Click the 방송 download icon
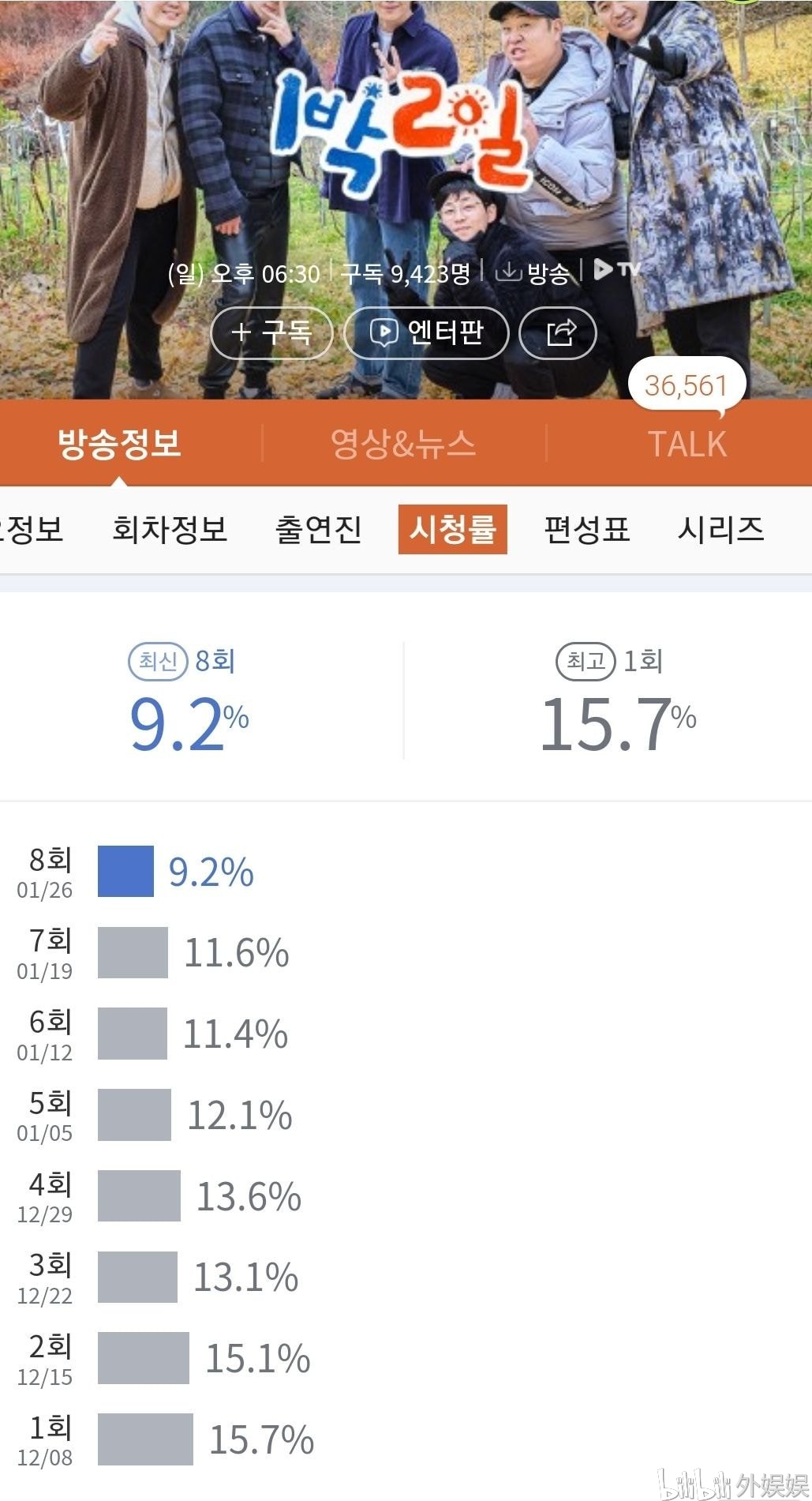812x1501 pixels. pos(508,272)
